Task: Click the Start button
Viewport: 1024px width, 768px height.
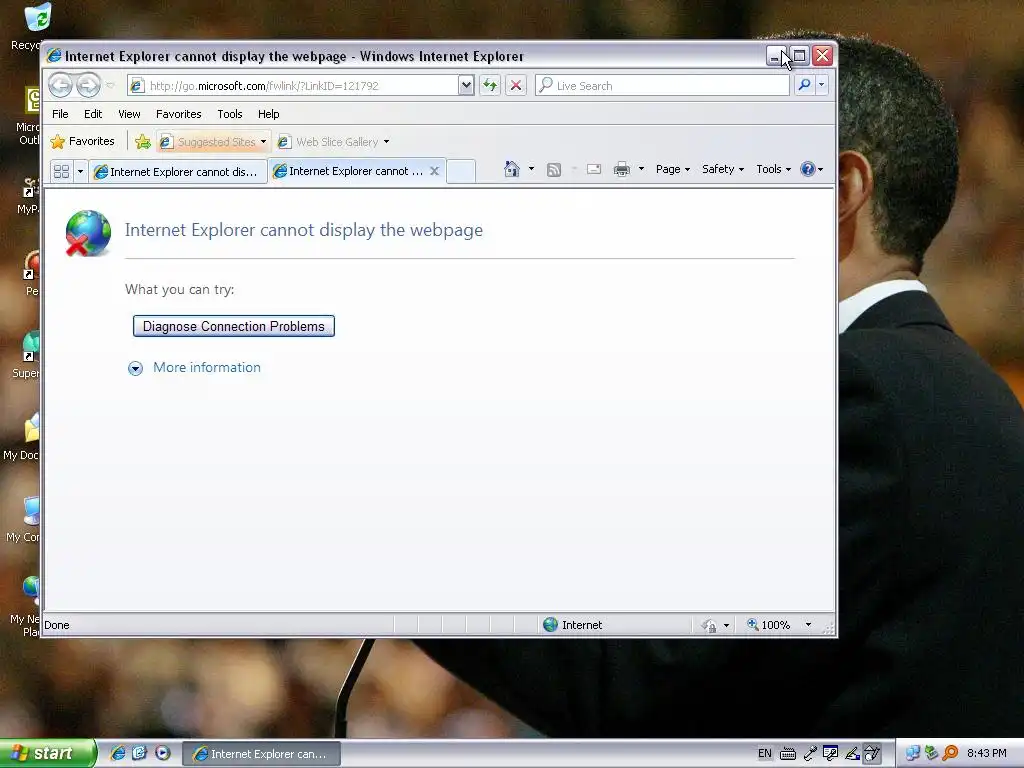Action: 47,753
